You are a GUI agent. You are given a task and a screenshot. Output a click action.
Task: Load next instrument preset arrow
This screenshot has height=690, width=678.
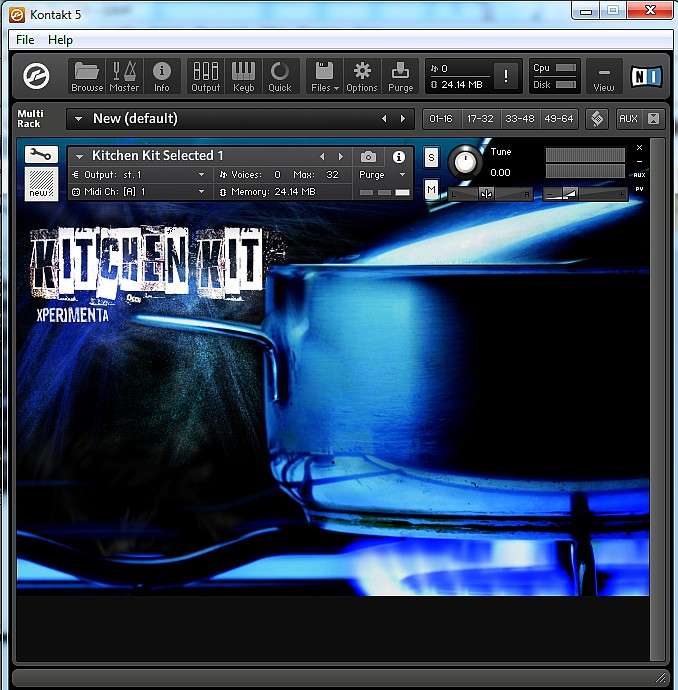point(341,157)
